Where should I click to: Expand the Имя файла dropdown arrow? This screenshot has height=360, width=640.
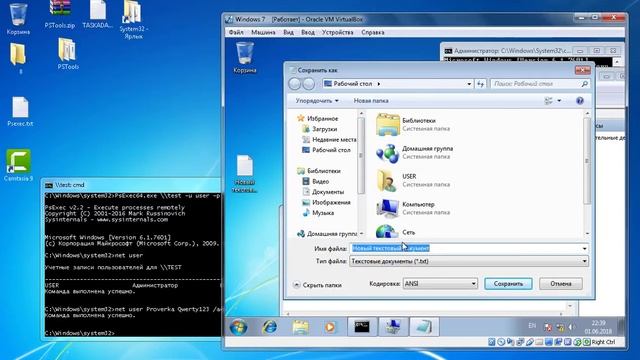[584, 248]
